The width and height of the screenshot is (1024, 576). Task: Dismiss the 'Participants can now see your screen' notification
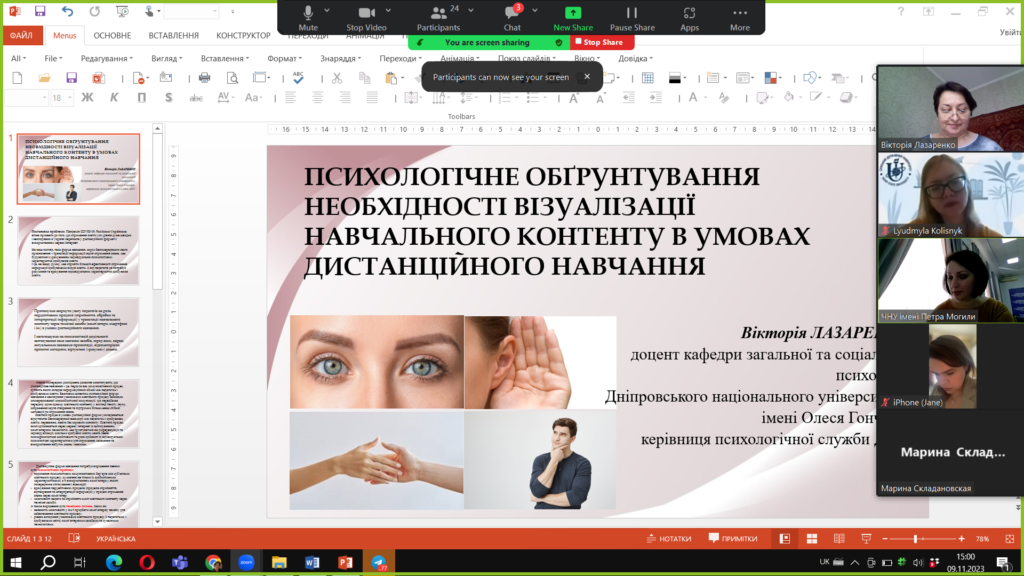(x=587, y=76)
